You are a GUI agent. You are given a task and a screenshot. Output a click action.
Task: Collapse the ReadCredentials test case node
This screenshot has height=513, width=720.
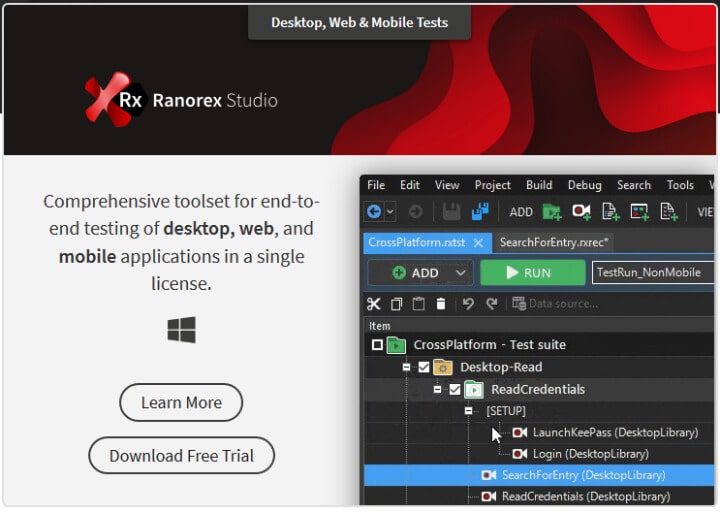[x=437, y=389]
